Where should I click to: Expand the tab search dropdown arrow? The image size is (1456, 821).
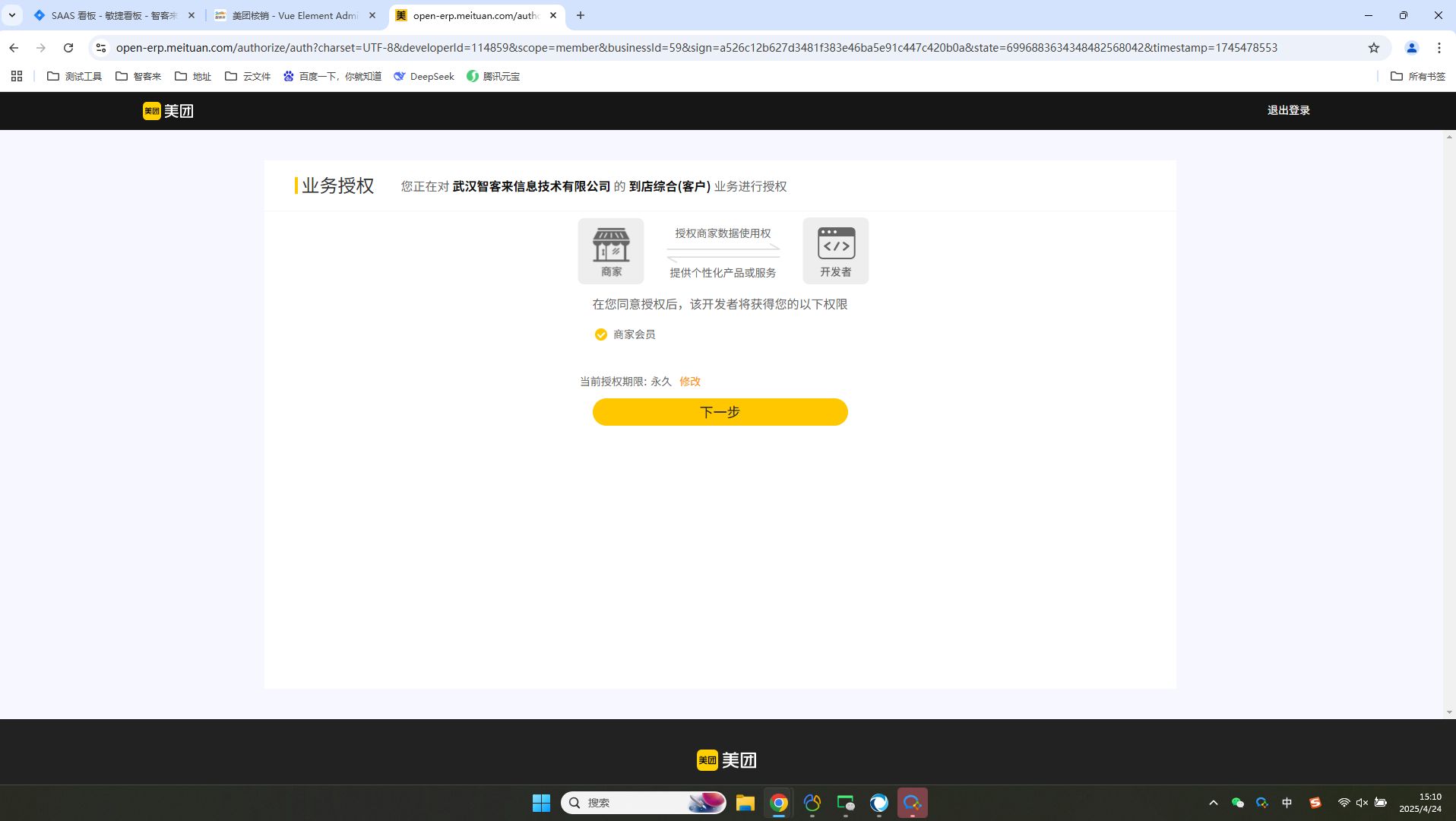pyautogui.click(x=12, y=15)
